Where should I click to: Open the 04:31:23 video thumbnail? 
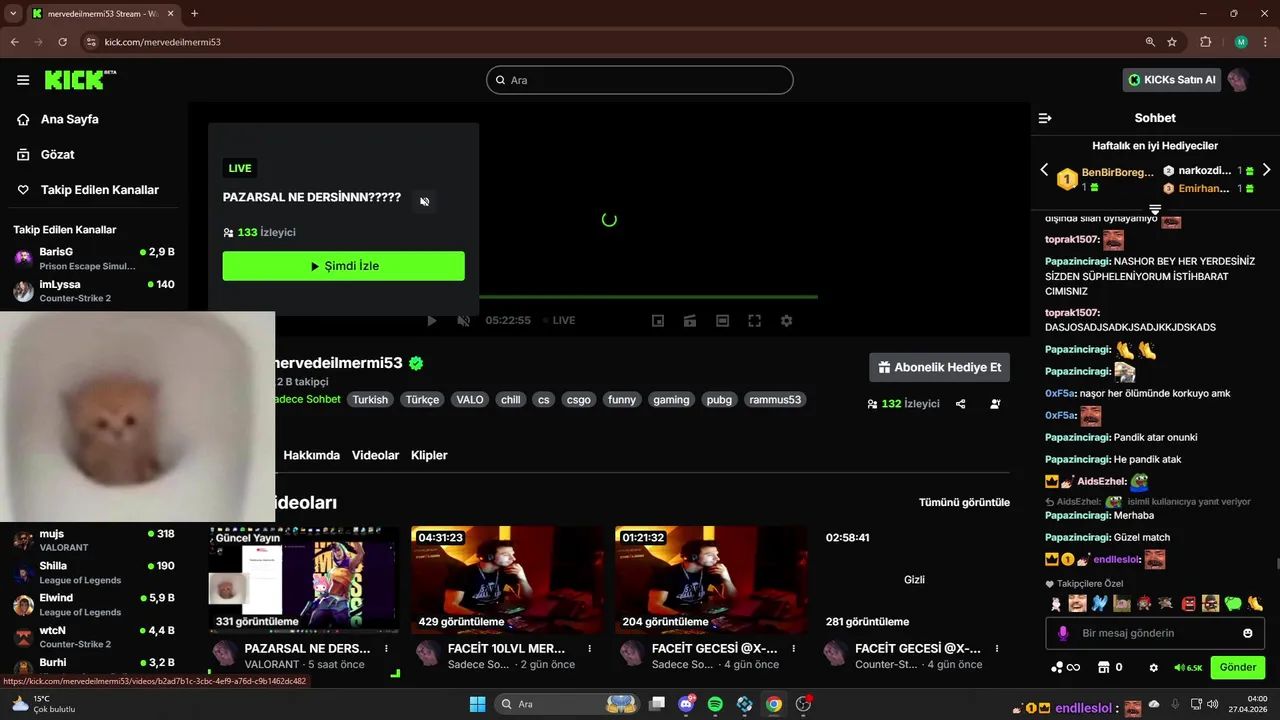[507, 580]
